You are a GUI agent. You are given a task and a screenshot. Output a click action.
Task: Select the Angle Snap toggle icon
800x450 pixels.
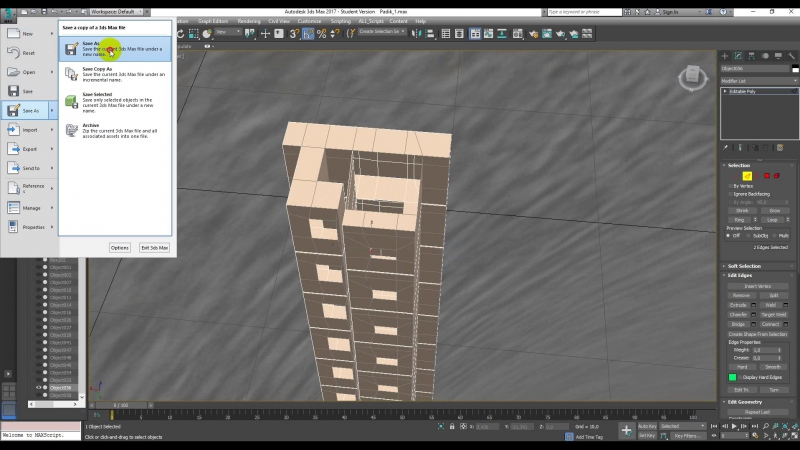tap(308, 34)
